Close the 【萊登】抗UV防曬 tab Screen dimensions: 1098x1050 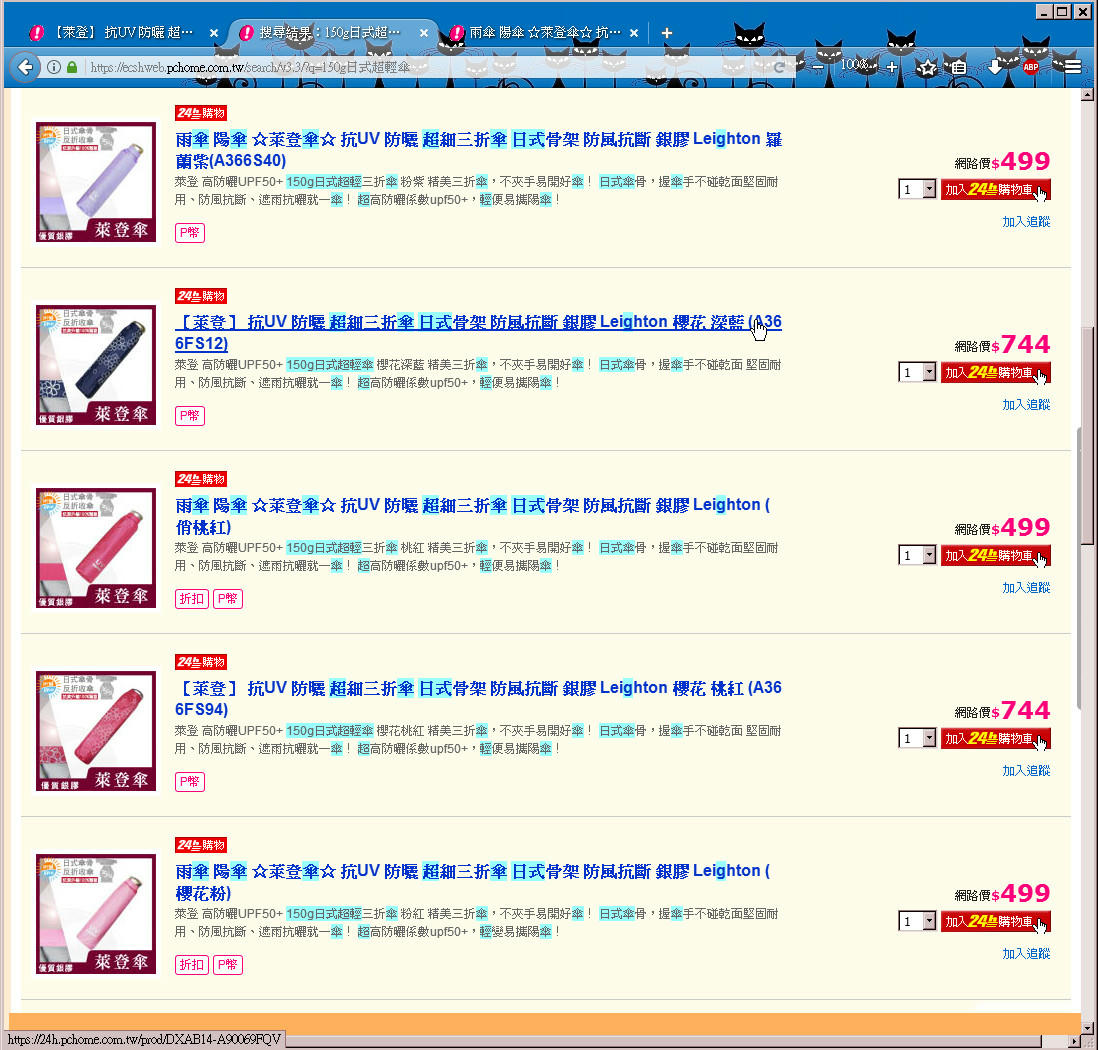(x=214, y=33)
